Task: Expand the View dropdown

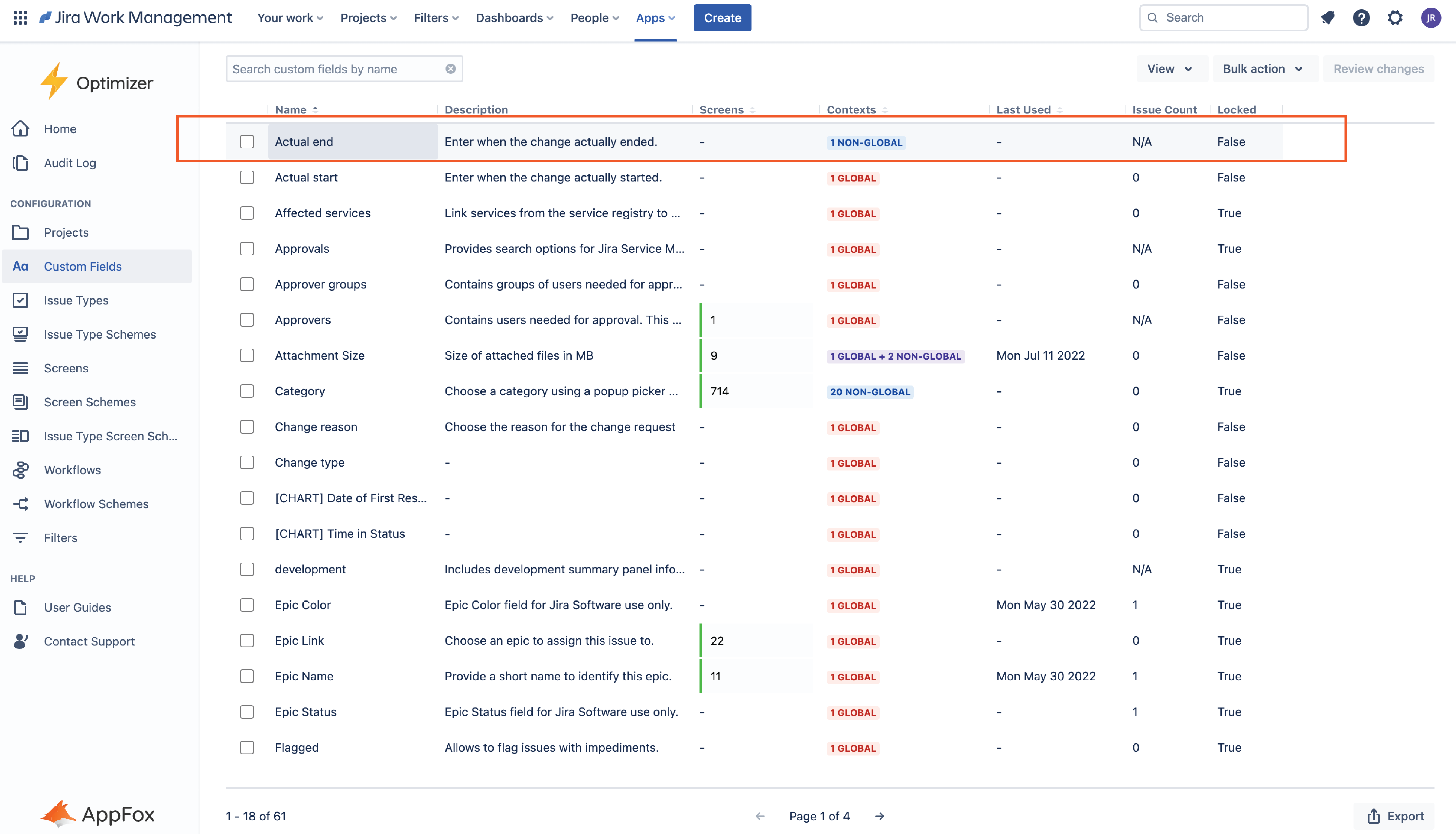Action: point(1169,69)
